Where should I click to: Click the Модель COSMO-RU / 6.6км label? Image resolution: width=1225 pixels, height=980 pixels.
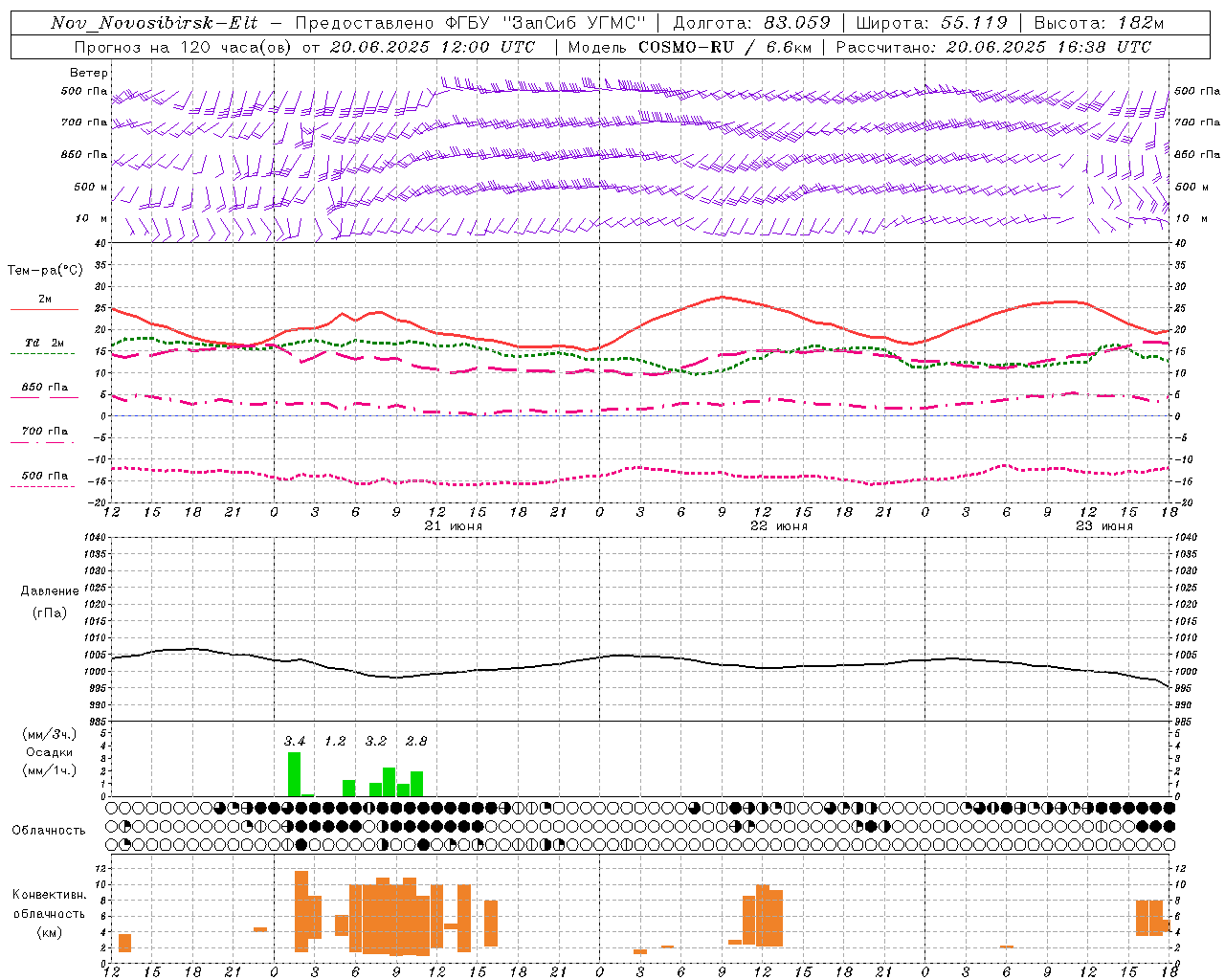[689, 47]
